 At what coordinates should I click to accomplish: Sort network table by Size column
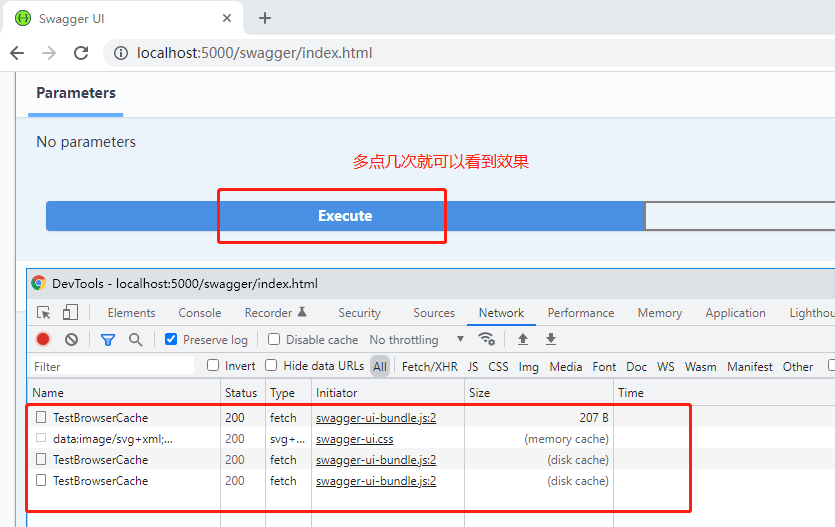[x=539, y=393]
